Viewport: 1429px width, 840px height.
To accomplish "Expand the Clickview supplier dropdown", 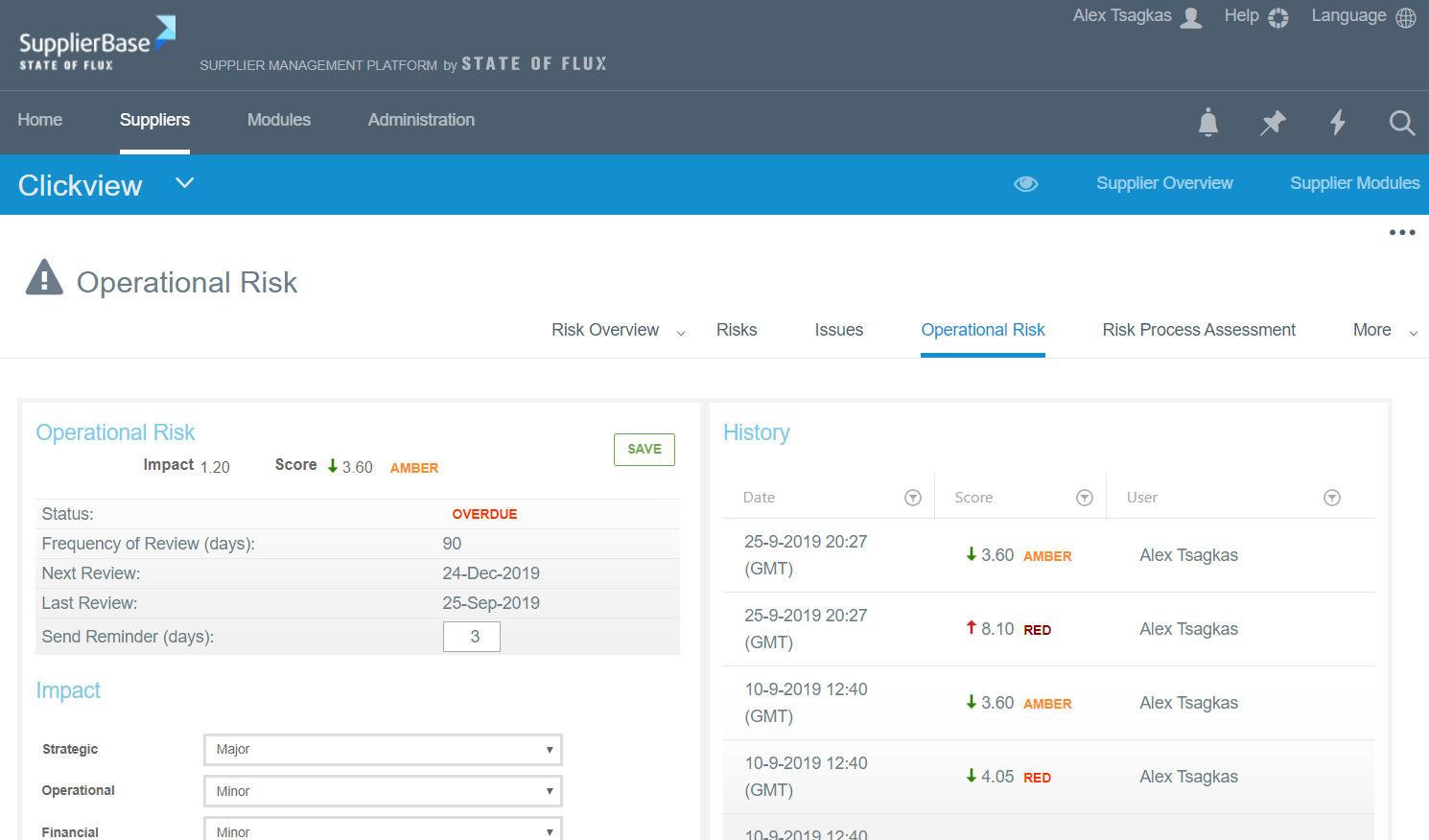I will click(x=185, y=183).
